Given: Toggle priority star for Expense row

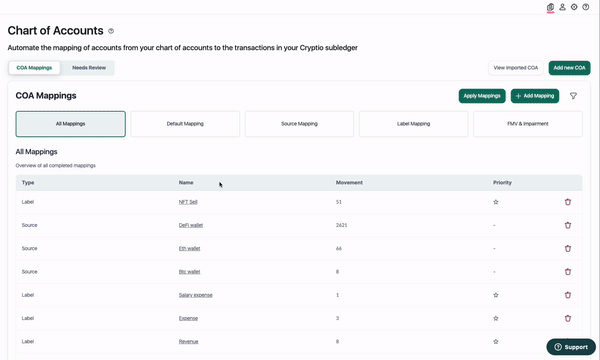Looking at the screenshot, I should pyautogui.click(x=496, y=318).
